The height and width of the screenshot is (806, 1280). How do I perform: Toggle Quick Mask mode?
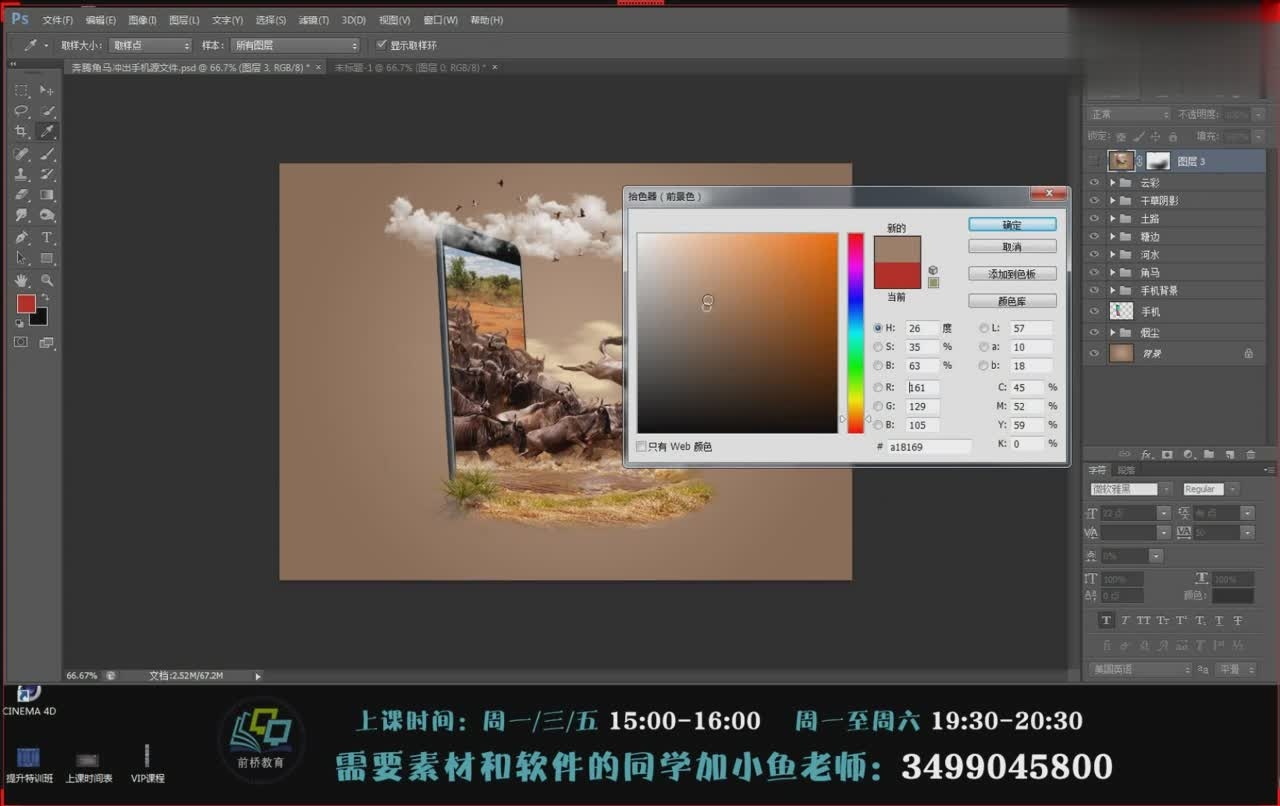pos(21,343)
